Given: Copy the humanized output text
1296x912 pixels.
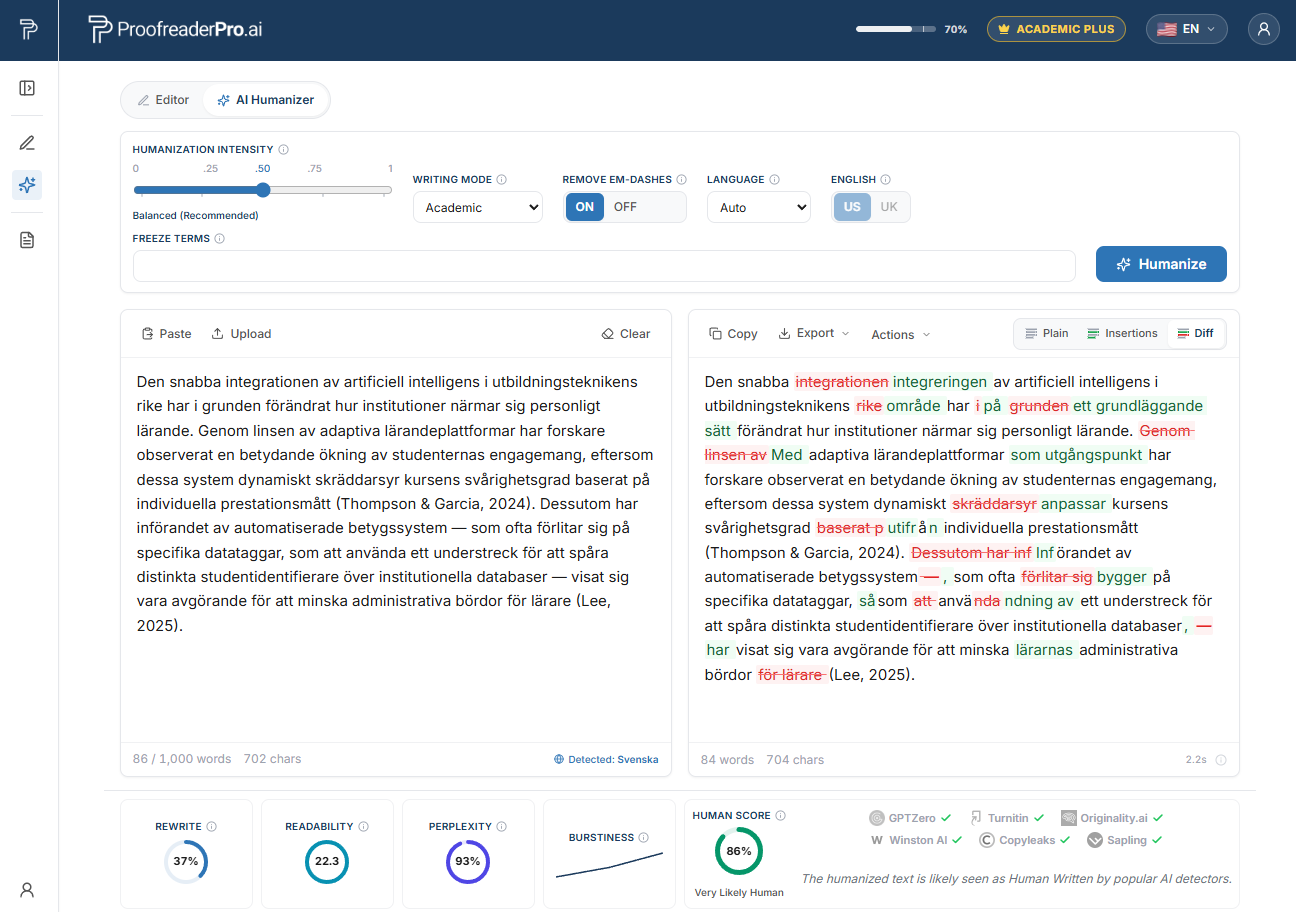Looking at the screenshot, I should 733,334.
